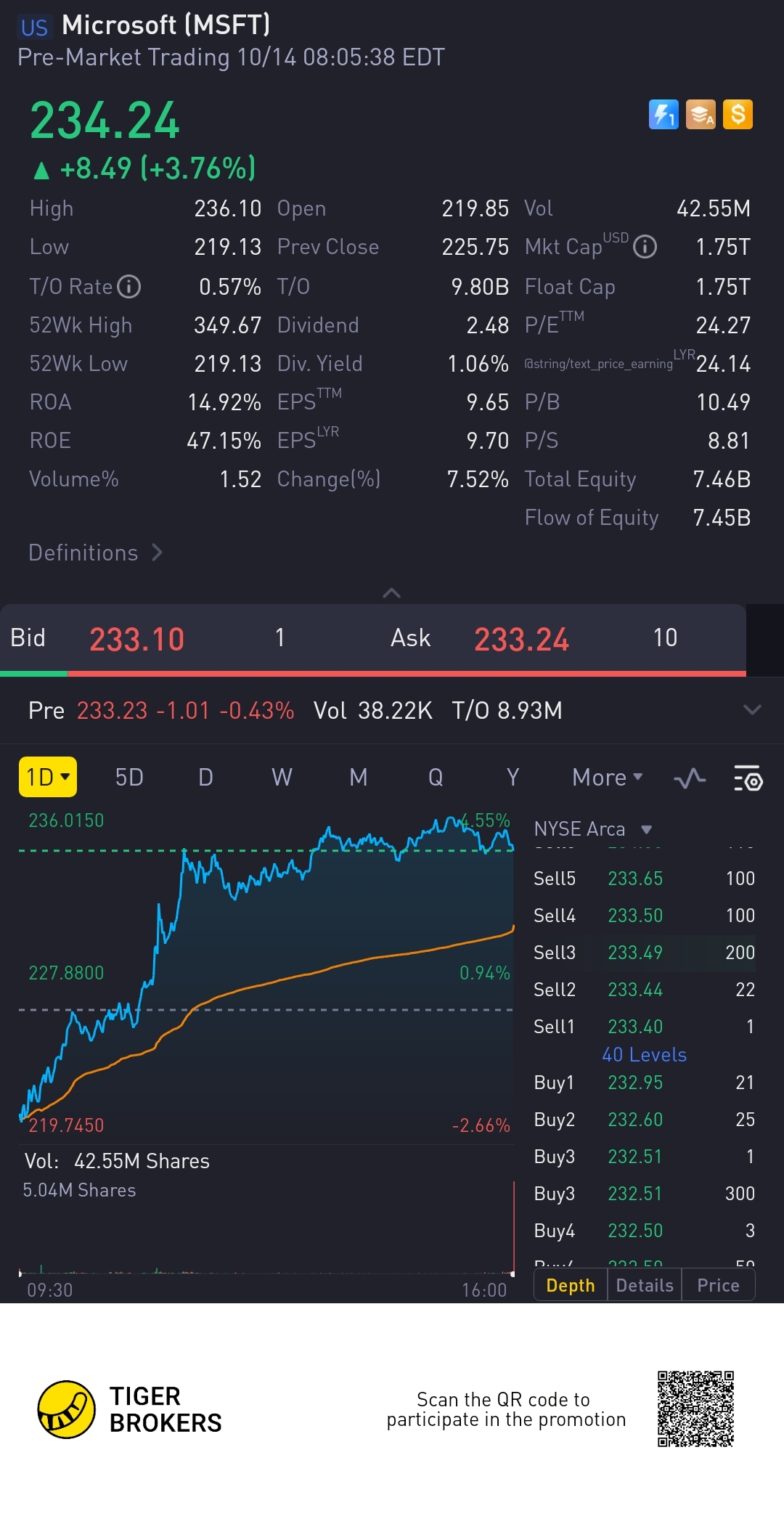Tap the yellow dollar sign icon
The image size is (784, 1516).
(x=738, y=115)
